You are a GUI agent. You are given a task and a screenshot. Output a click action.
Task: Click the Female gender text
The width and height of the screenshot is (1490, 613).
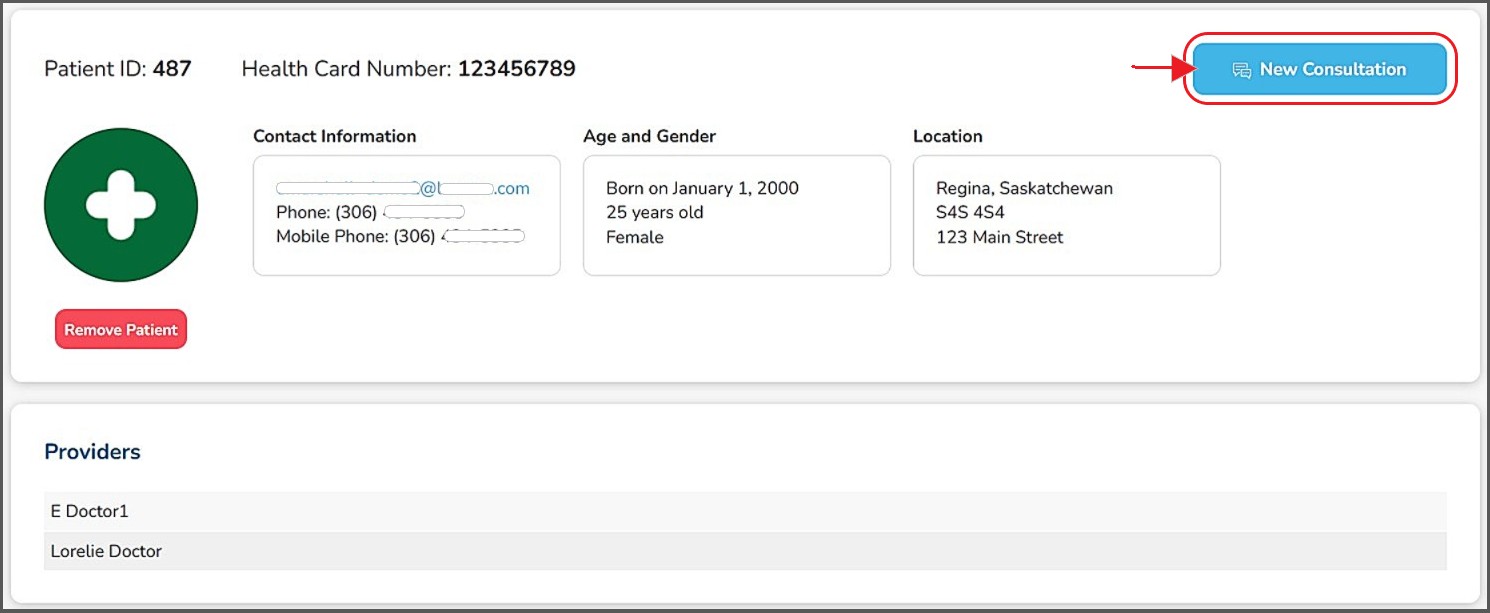(x=634, y=237)
